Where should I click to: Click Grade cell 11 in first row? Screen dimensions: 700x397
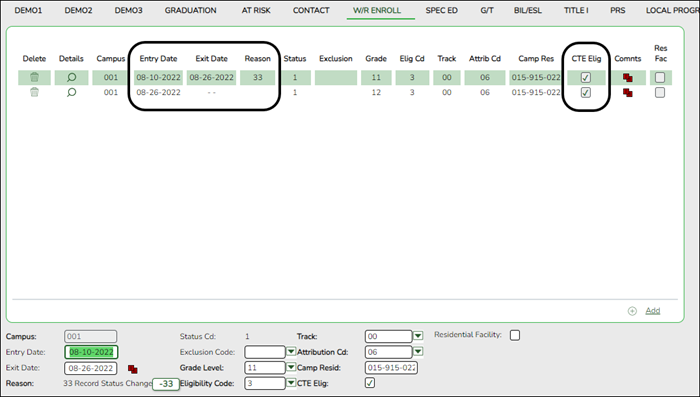point(376,77)
